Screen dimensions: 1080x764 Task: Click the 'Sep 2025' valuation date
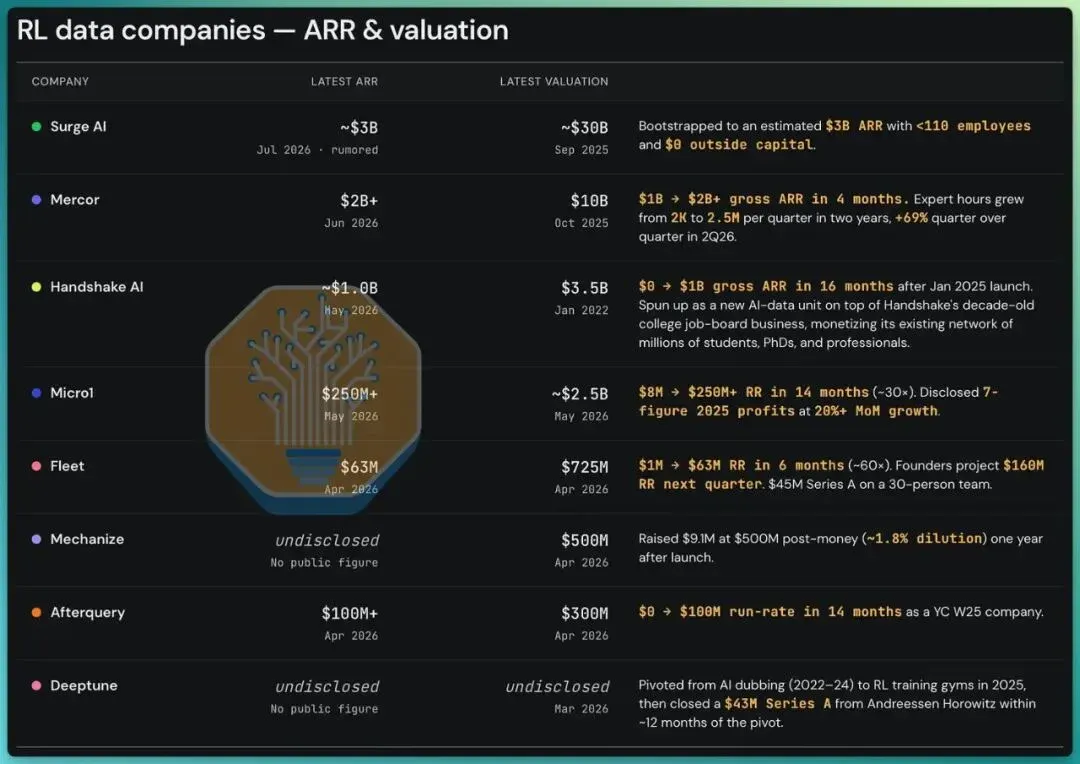click(581, 149)
